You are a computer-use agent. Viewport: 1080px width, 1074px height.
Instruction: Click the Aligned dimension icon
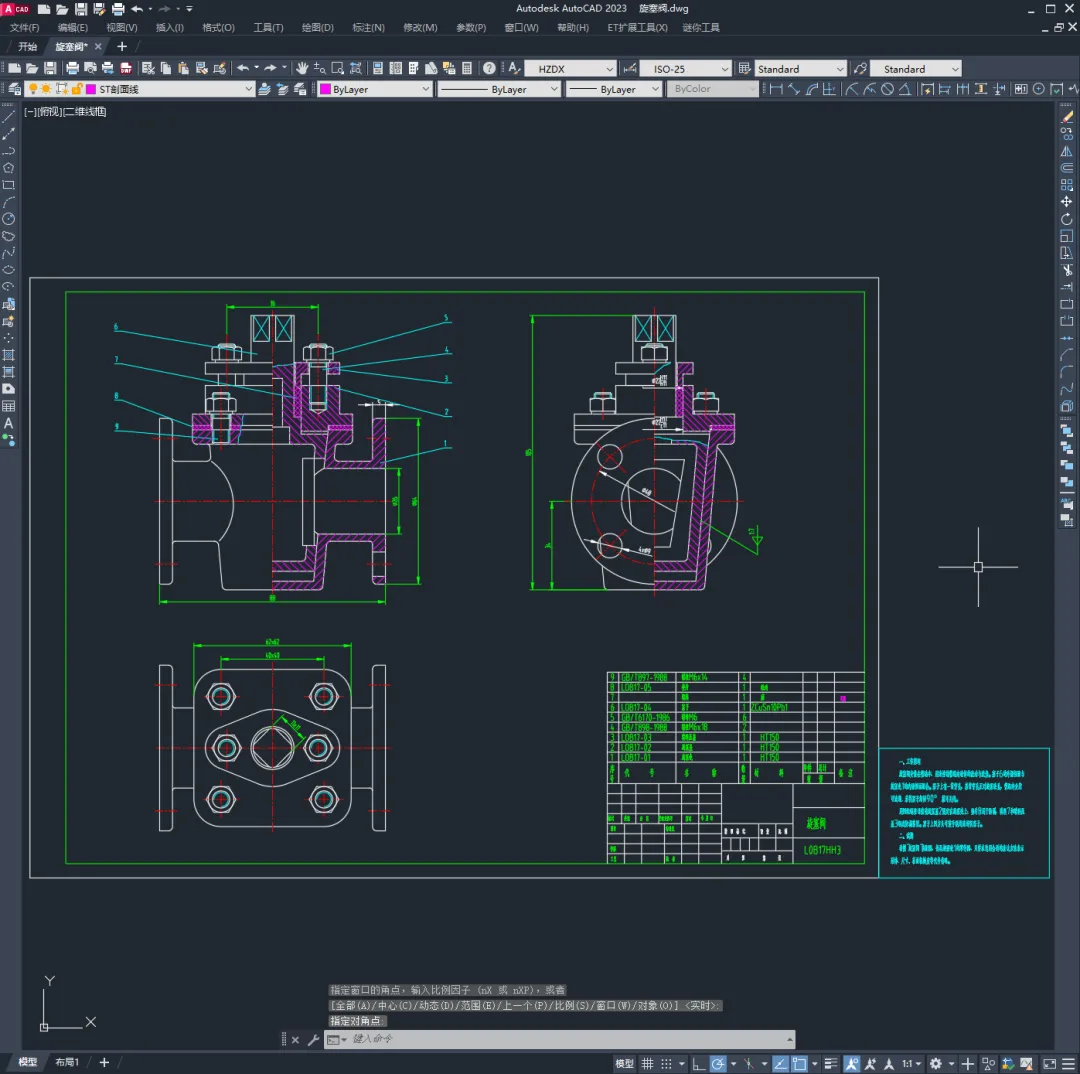click(x=794, y=89)
